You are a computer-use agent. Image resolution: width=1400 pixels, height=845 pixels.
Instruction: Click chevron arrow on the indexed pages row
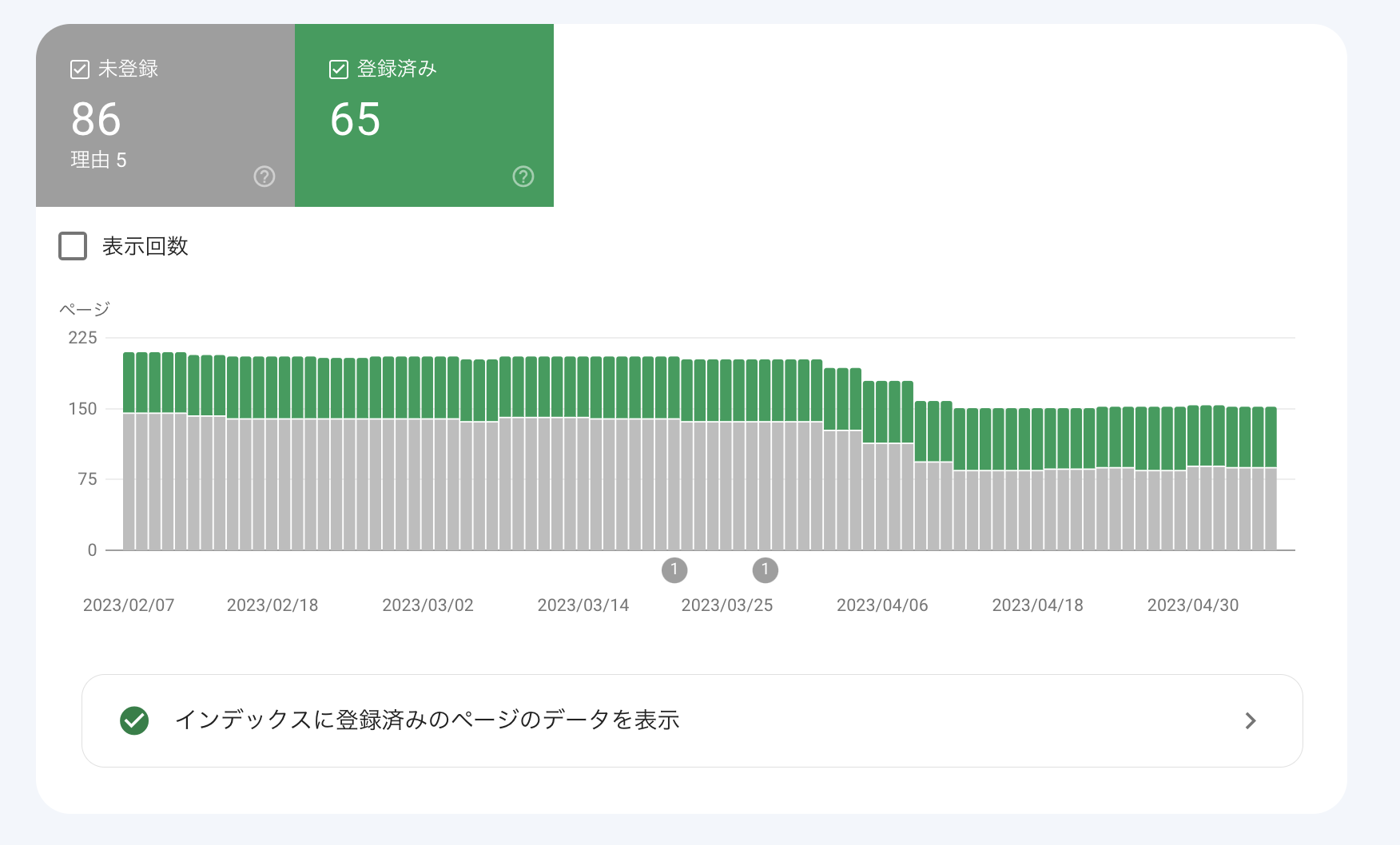[x=1251, y=721]
